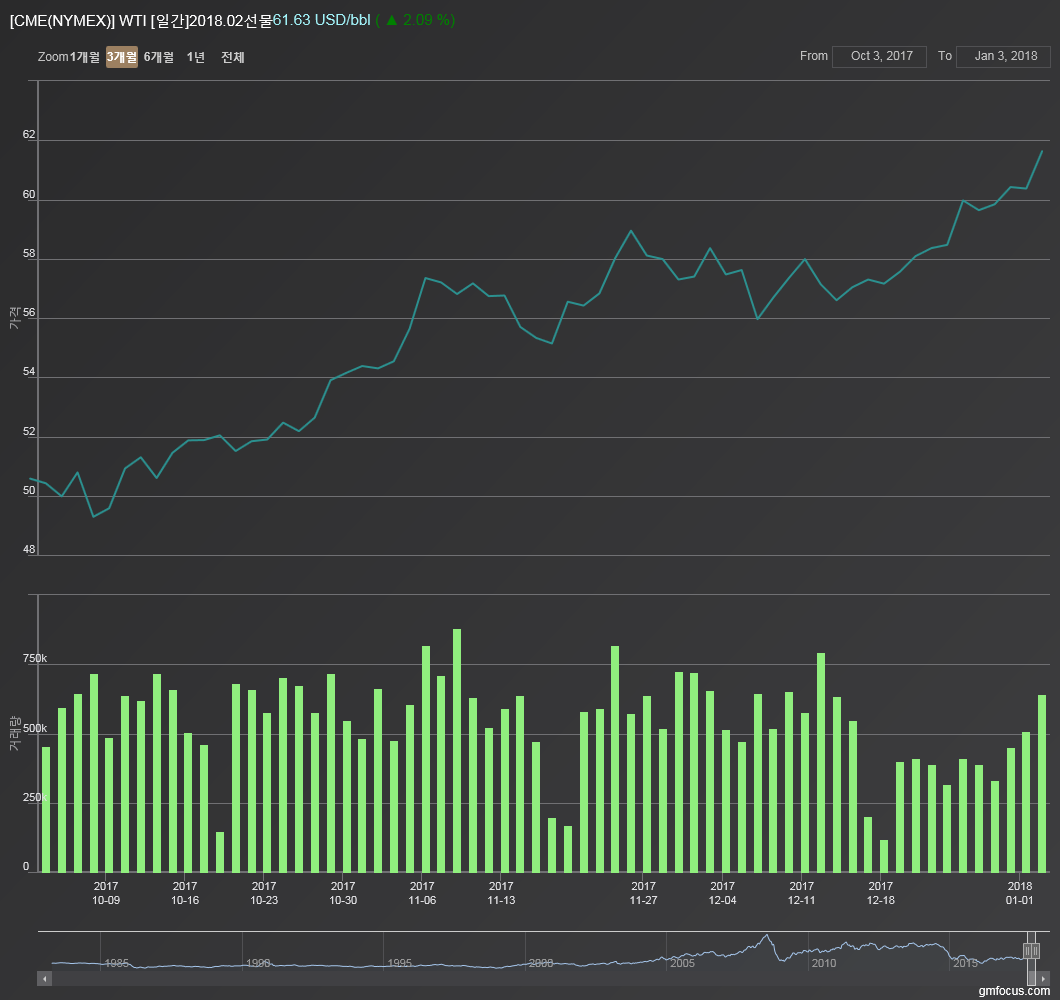This screenshot has width=1060, height=1000.
Task: Grab the navigator's left range handle
Action: pos(1027,951)
